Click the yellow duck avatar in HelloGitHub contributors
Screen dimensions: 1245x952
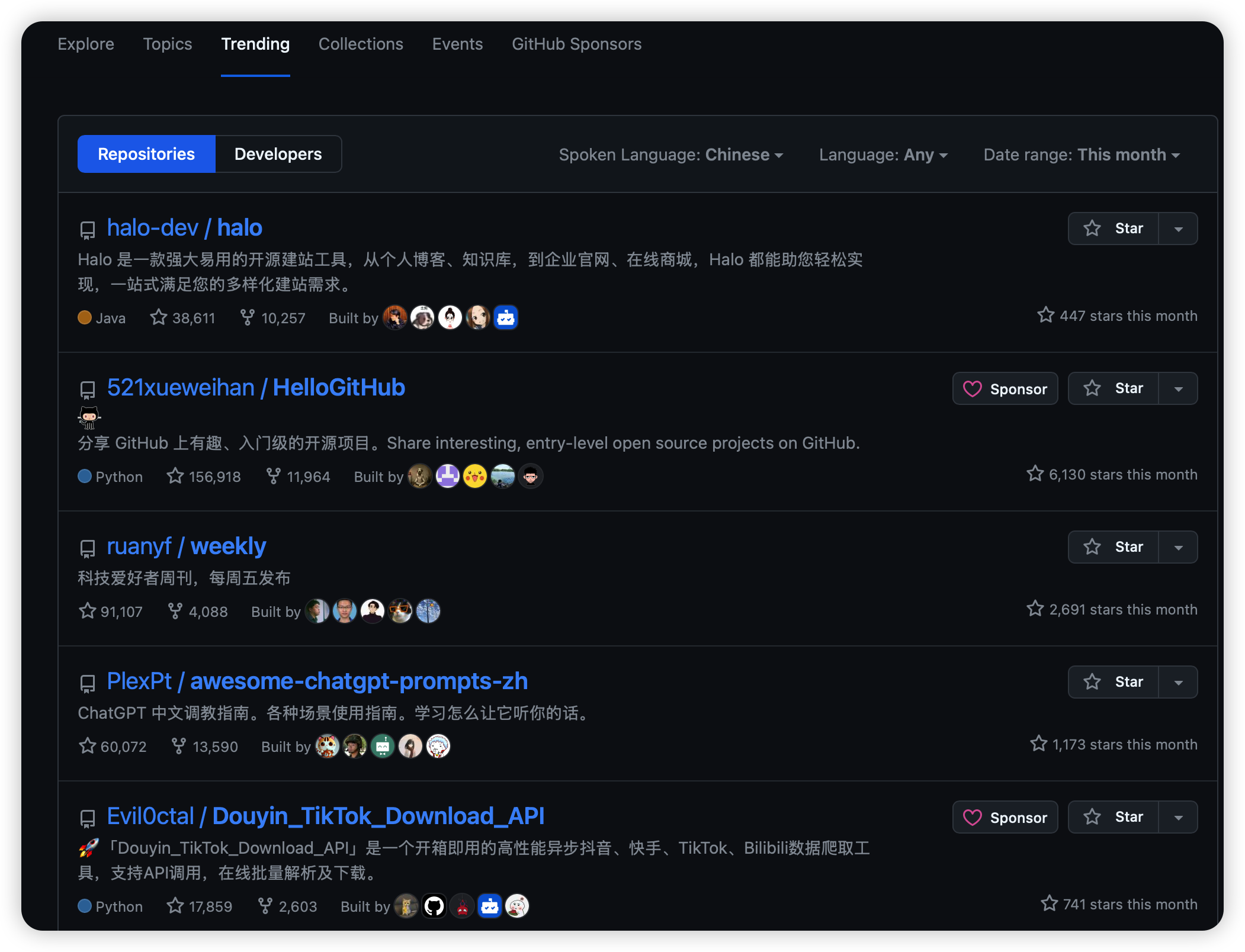(475, 477)
